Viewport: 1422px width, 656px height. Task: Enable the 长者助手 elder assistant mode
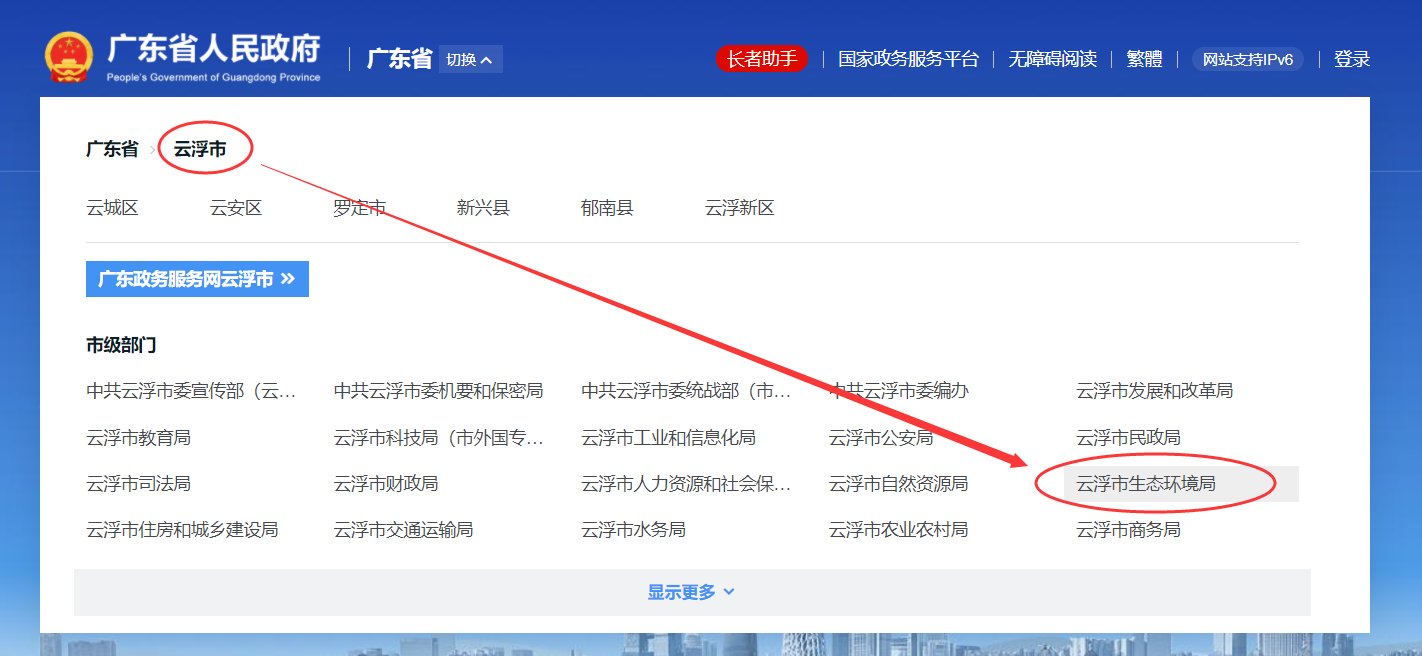(761, 59)
